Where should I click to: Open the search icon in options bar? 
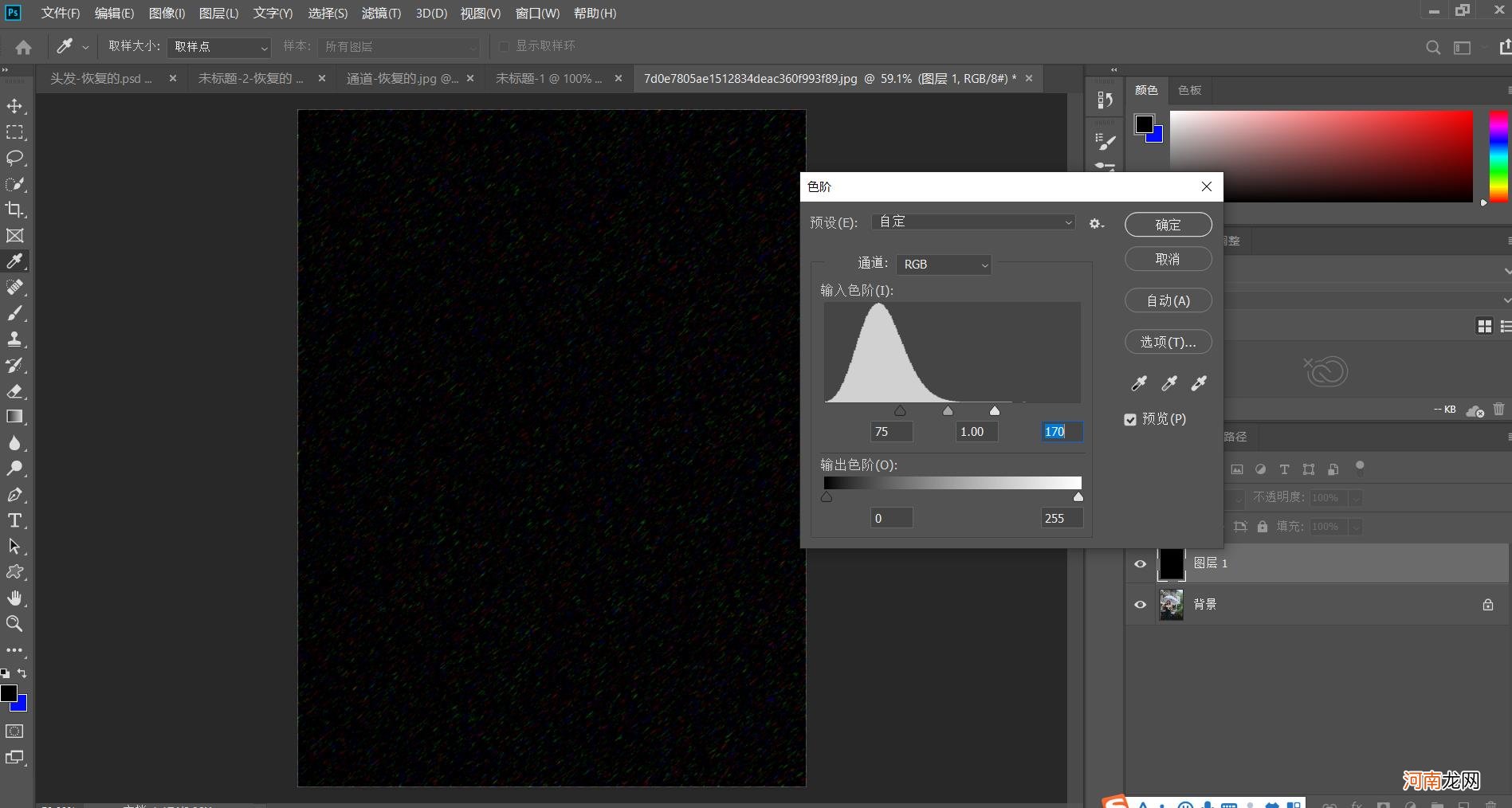1433,47
